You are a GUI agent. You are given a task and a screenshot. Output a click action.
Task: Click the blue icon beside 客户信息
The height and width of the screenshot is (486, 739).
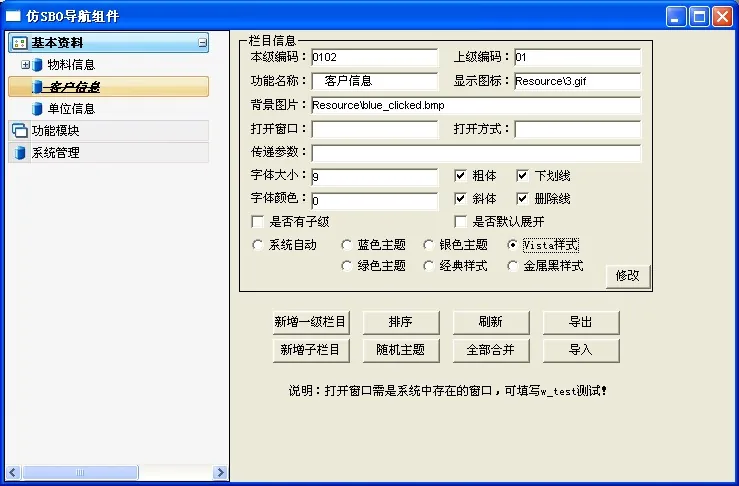(x=37, y=87)
